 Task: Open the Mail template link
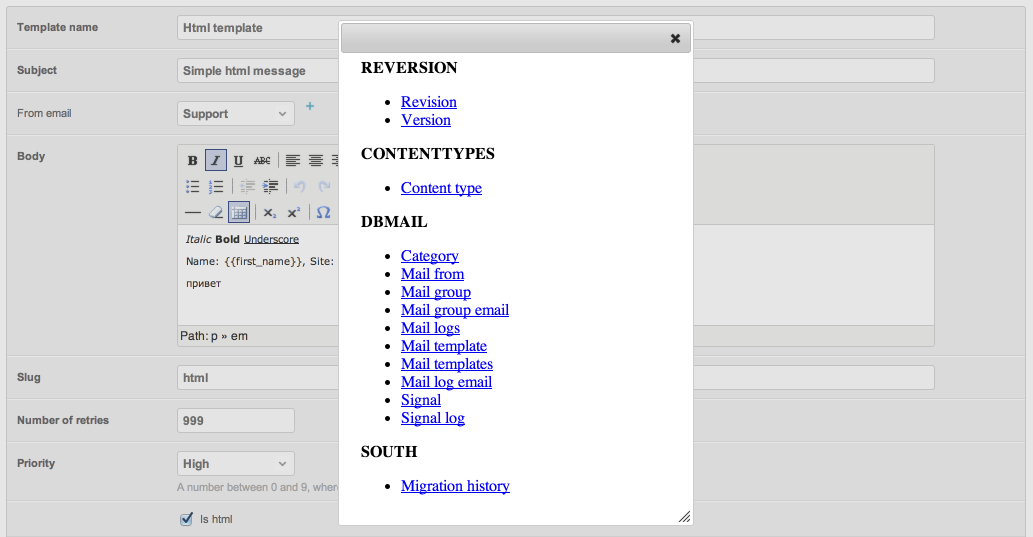coord(444,346)
